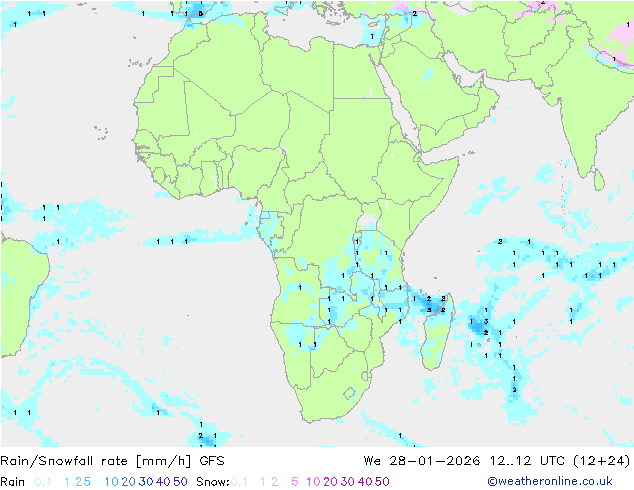This screenshot has height=490, width=634.
Task: Click the 'Snow:' legend label
Action: click(x=213, y=482)
